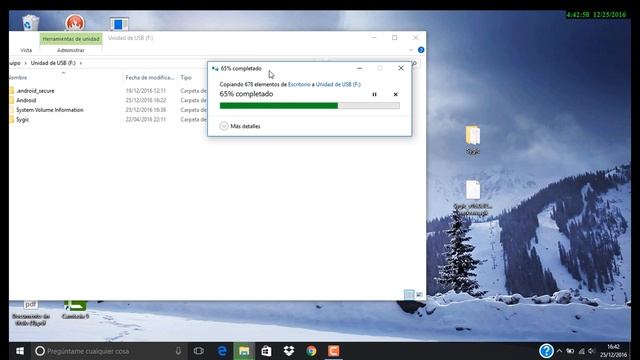Minimize the copy progress dialog
This screenshot has height=360, width=640.
pyautogui.click(x=360, y=68)
